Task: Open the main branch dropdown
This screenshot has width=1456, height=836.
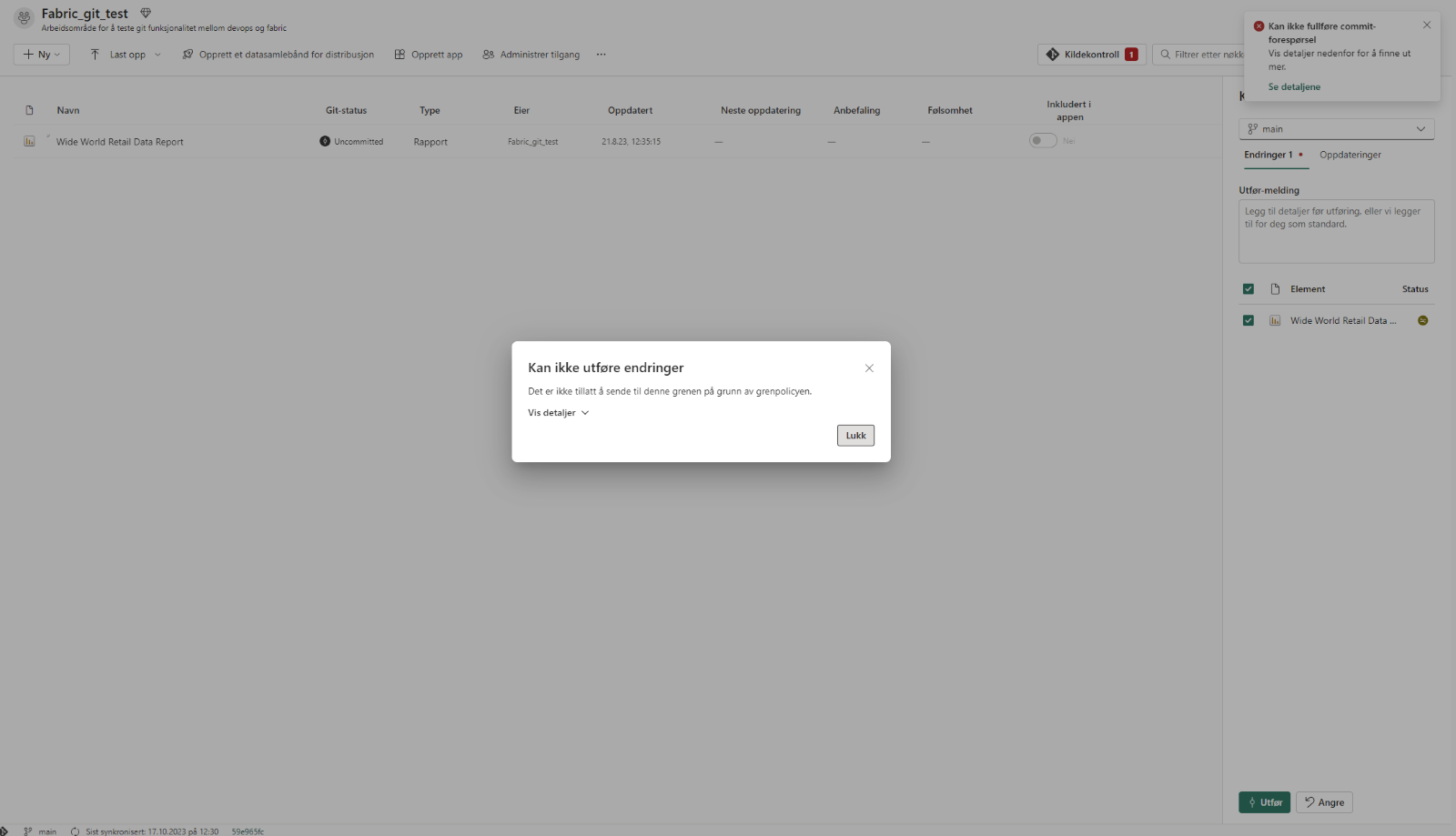Action: 1336,129
